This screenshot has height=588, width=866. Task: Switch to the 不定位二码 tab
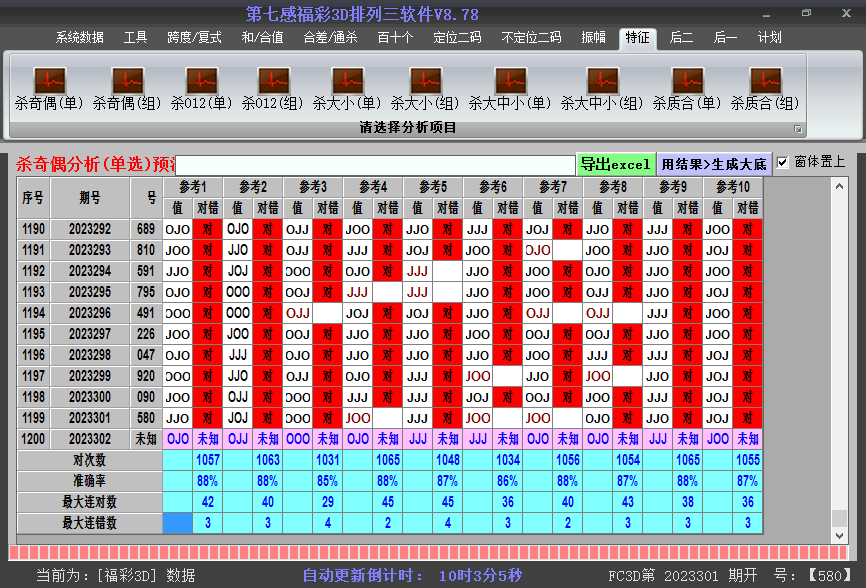point(531,38)
